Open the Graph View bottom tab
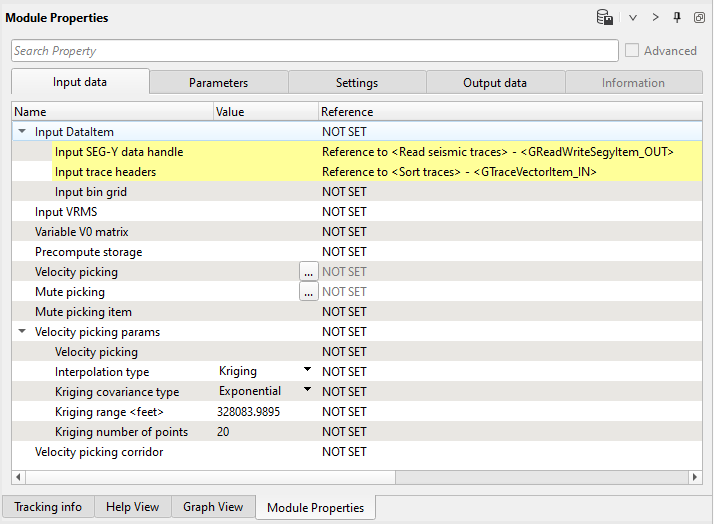 [213, 507]
